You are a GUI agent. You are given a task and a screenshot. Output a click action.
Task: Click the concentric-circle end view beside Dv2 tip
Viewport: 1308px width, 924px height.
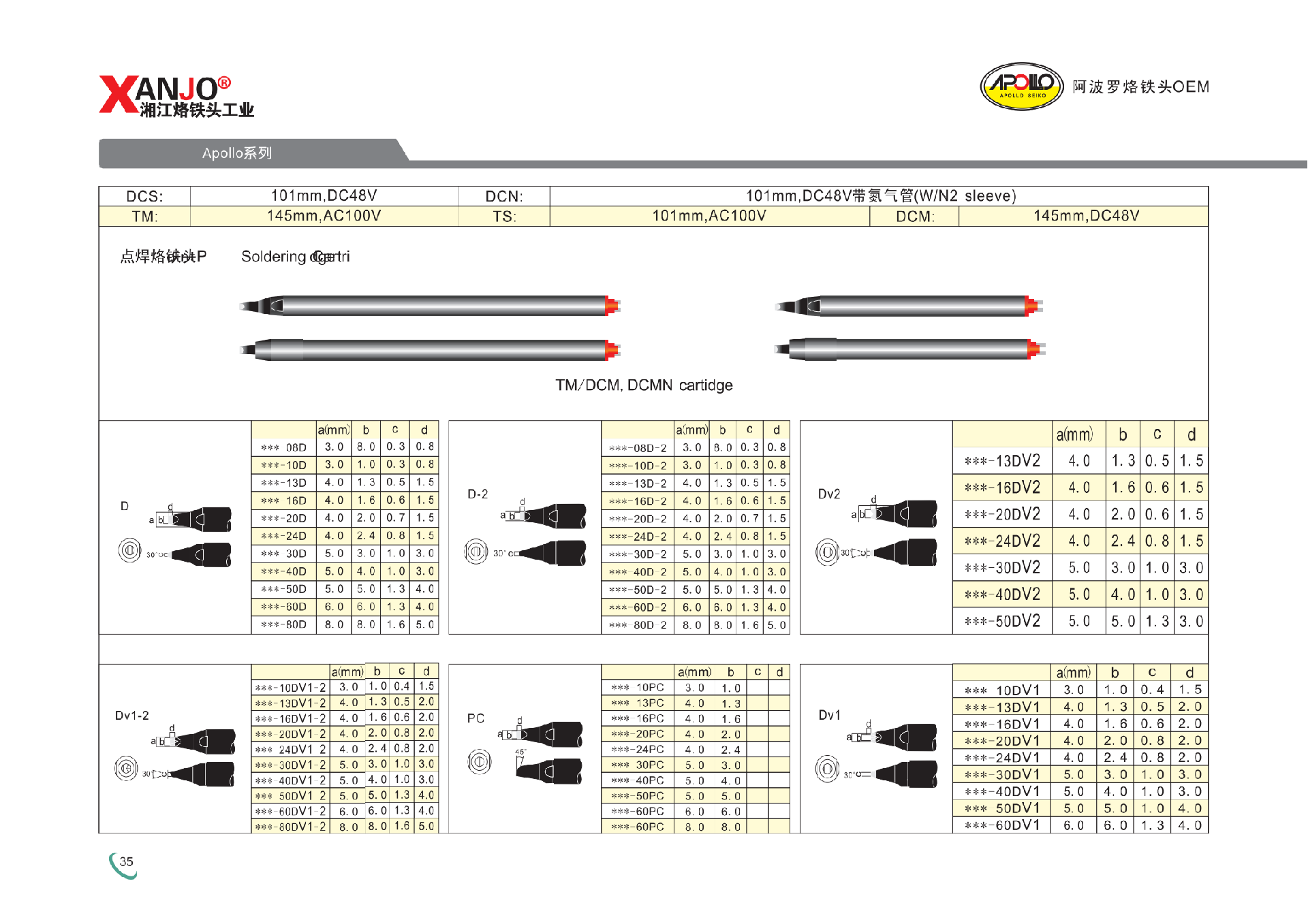pos(828,552)
